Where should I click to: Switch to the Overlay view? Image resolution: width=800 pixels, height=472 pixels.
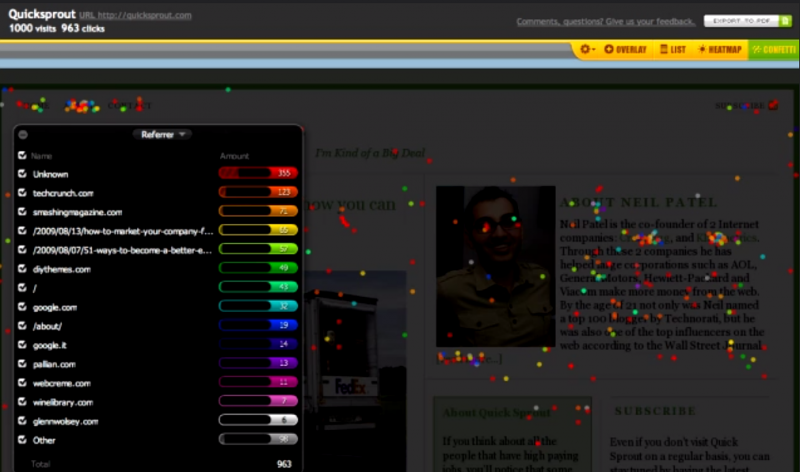point(626,49)
